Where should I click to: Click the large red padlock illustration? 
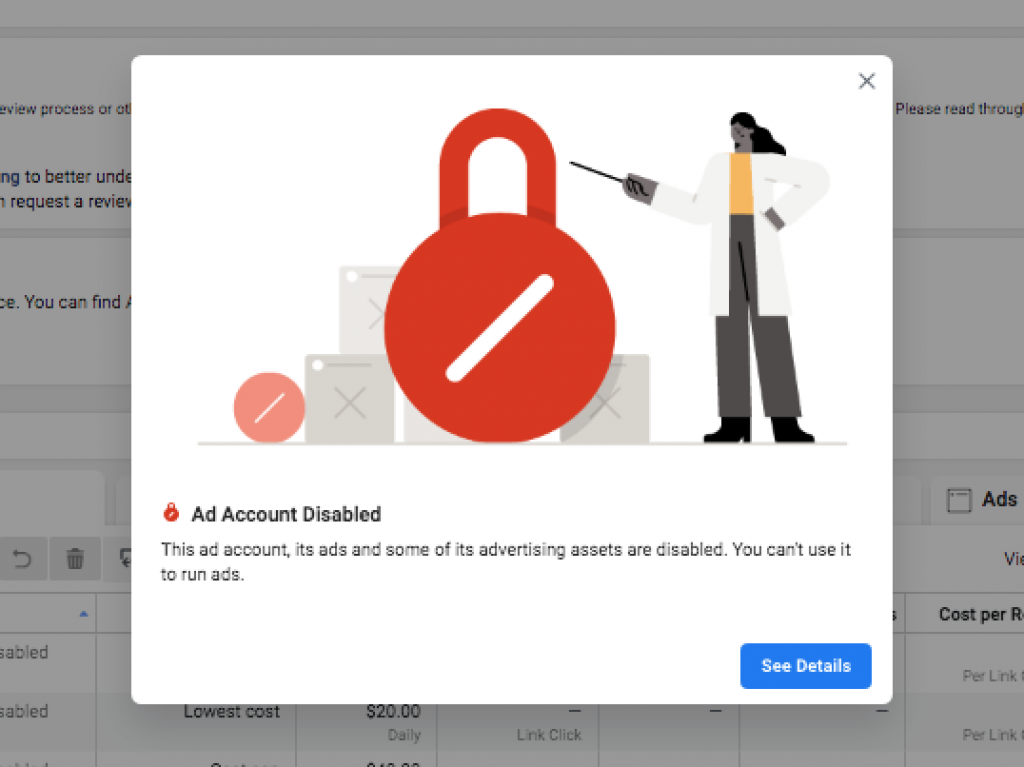pyautogui.click(x=500, y=276)
